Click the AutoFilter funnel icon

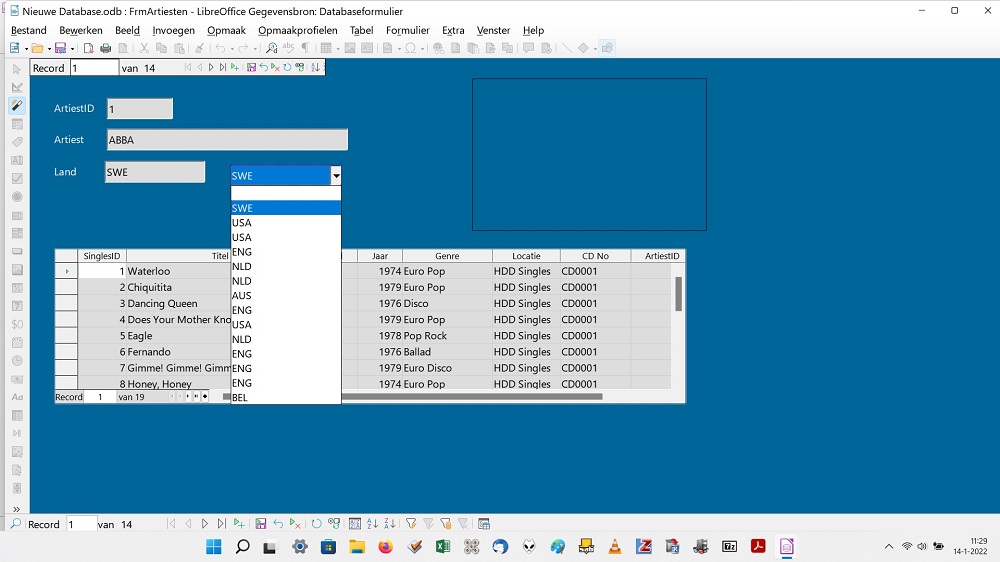pos(411,524)
